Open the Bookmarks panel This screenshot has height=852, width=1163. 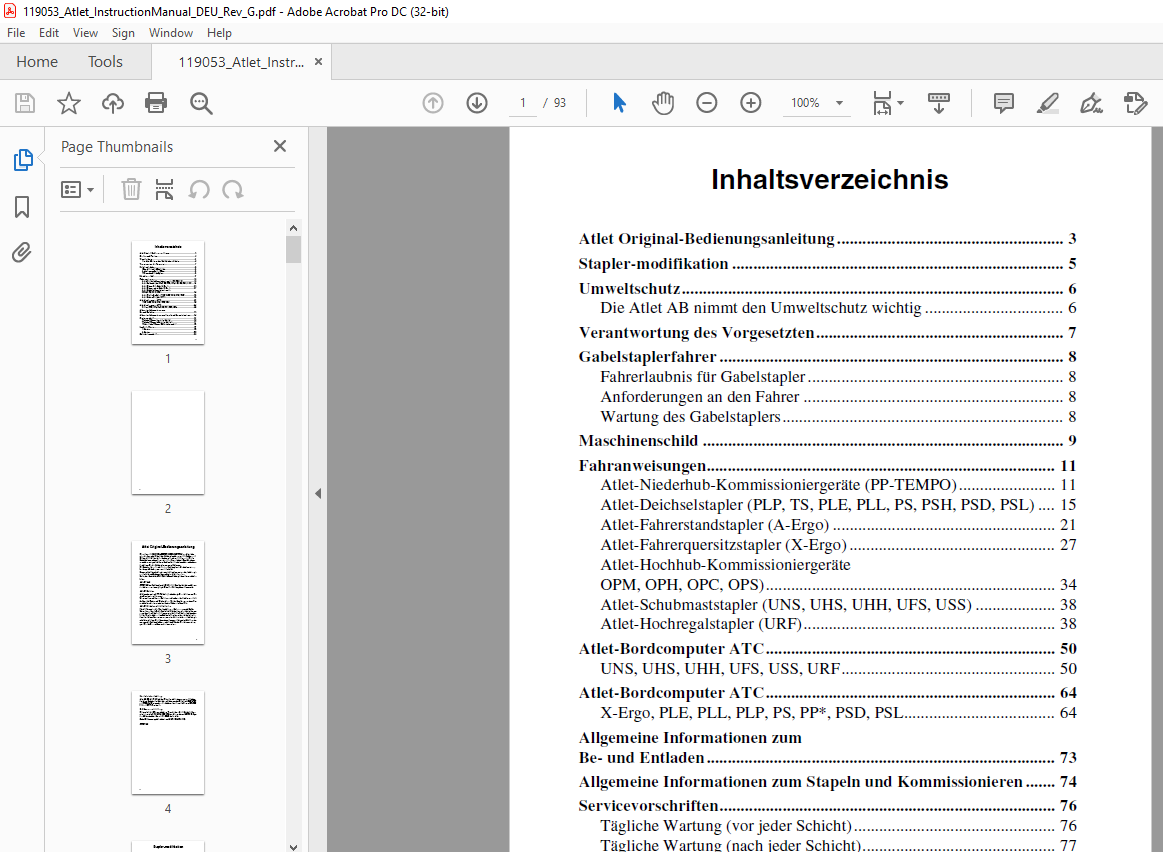pyautogui.click(x=22, y=207)
